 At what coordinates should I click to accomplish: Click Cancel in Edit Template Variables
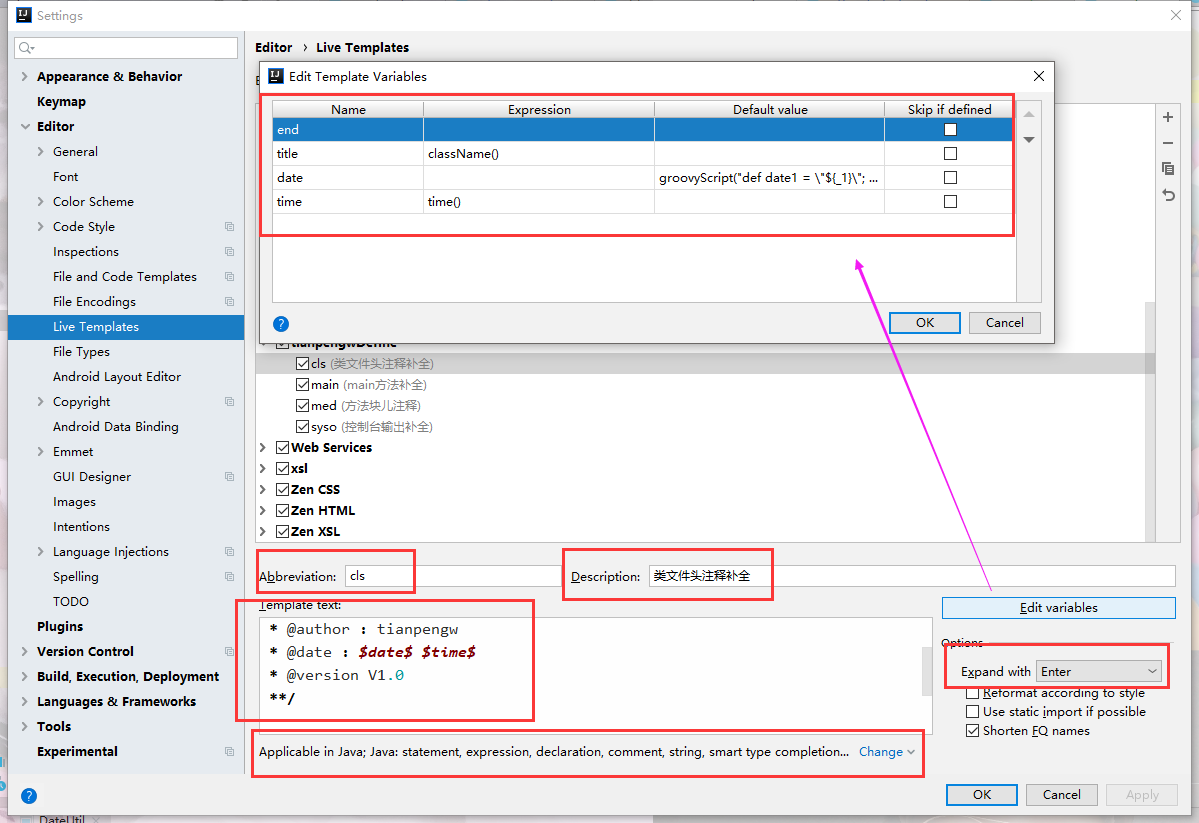pyautogui.click(x=1004, y=323)
